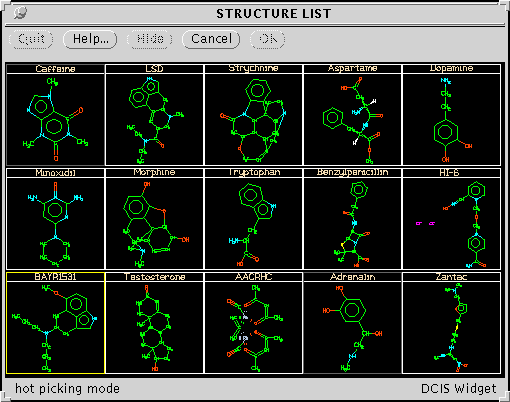The height and width of the screenshot is (402, 510).
Task: Click the 'Testosterone' title label
Action: (x=154, y=277)
